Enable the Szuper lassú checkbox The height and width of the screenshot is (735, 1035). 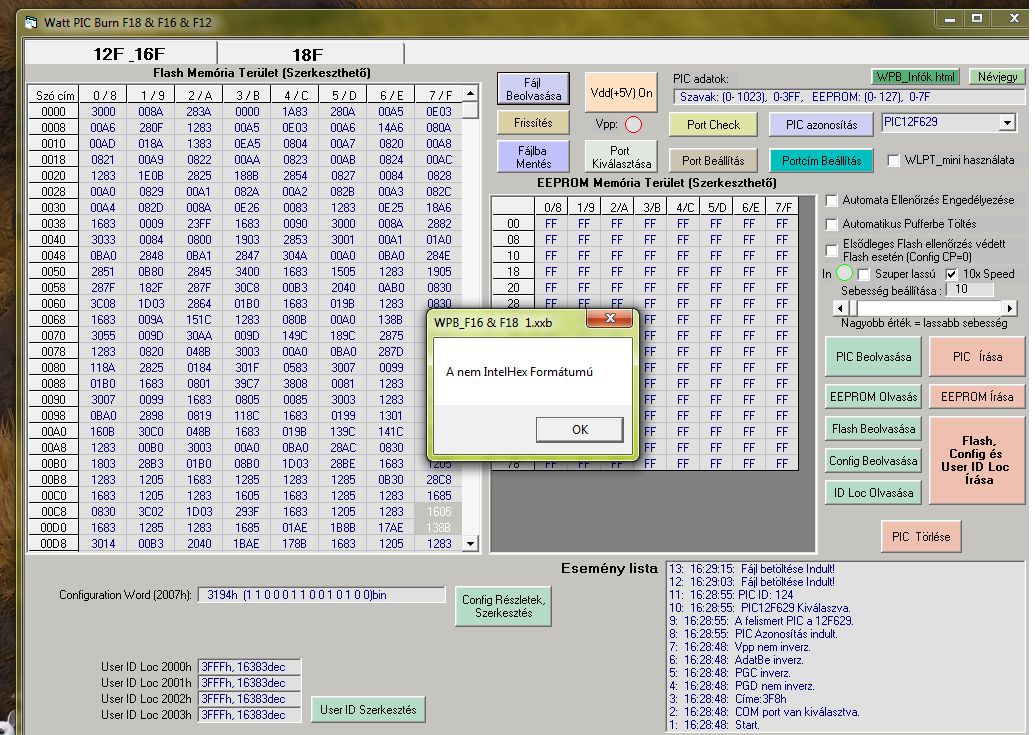(x=863, y=274)
